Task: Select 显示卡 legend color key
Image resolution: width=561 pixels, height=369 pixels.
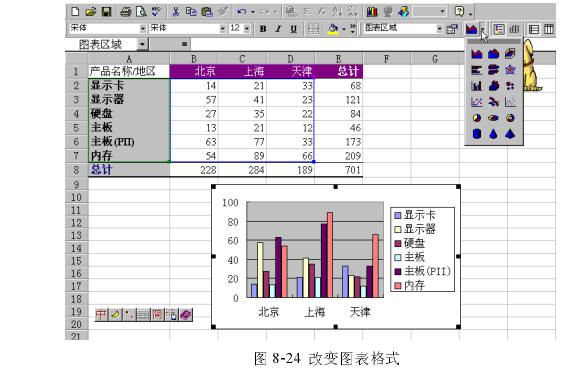Action: coord(397,215)
